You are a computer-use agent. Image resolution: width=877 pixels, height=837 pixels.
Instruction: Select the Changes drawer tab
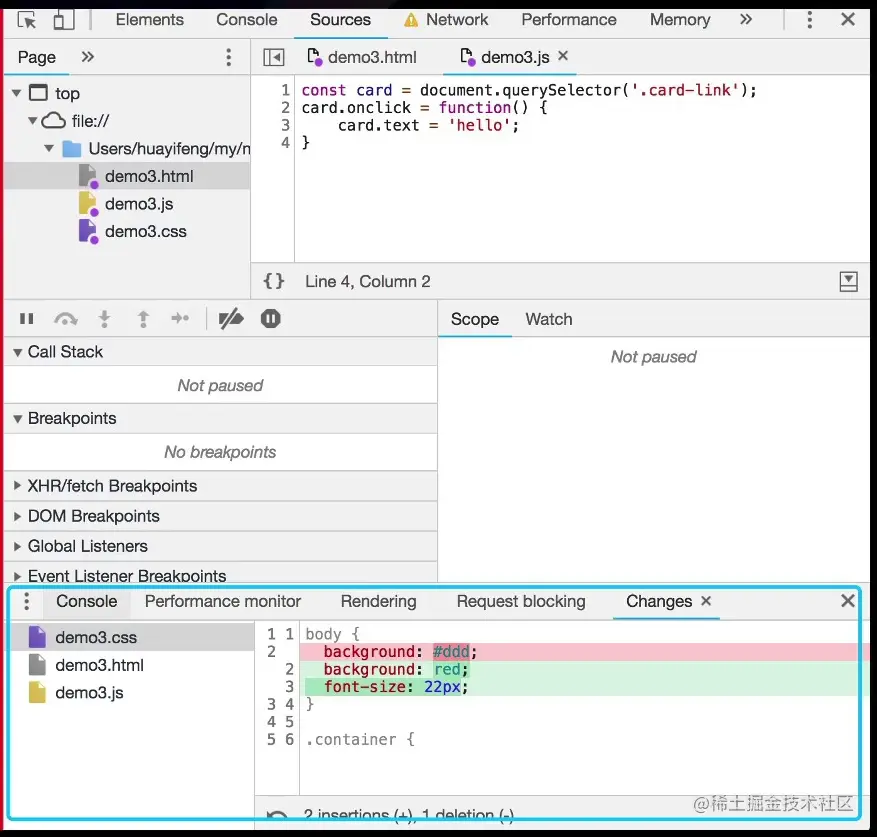pyautogui.click(x=658, y=601)
